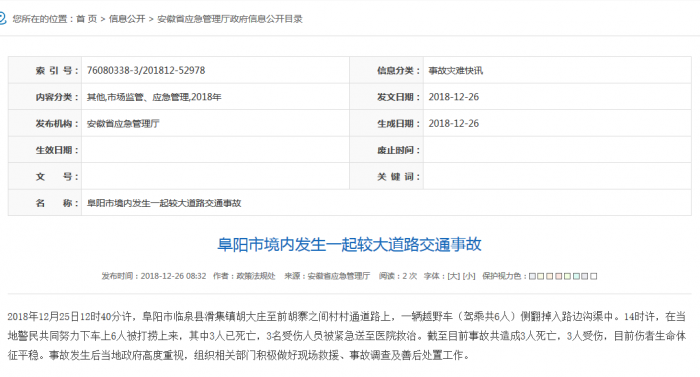Open the 信息公开 breadcrumb link
Image resolution: width=700 pixels, height=377 pixels.
(127, 19)
